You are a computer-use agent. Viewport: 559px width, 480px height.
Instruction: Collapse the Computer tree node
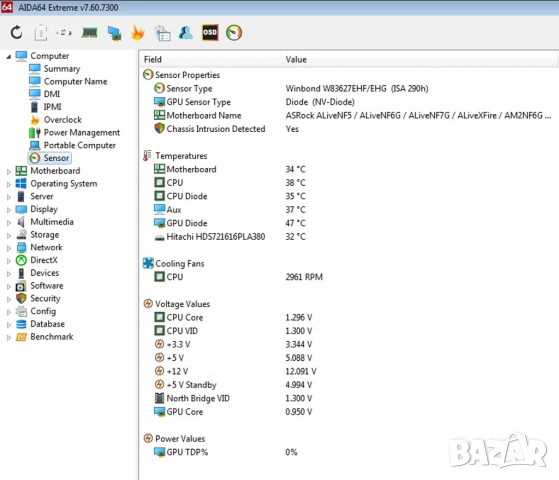[9, 56]
